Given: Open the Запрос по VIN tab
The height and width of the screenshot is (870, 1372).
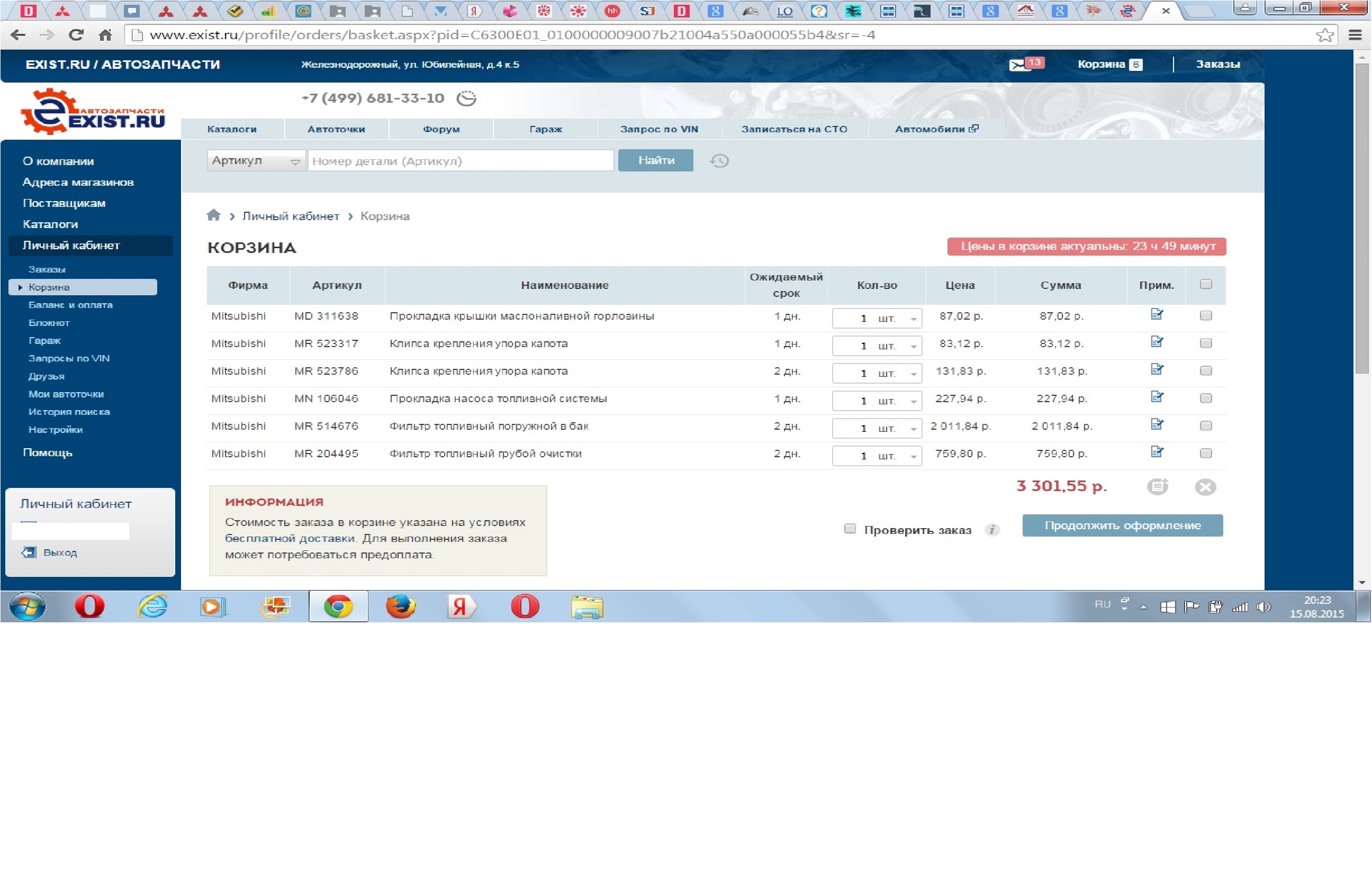Looking at the screenshot, I should (x=658, y=129).
